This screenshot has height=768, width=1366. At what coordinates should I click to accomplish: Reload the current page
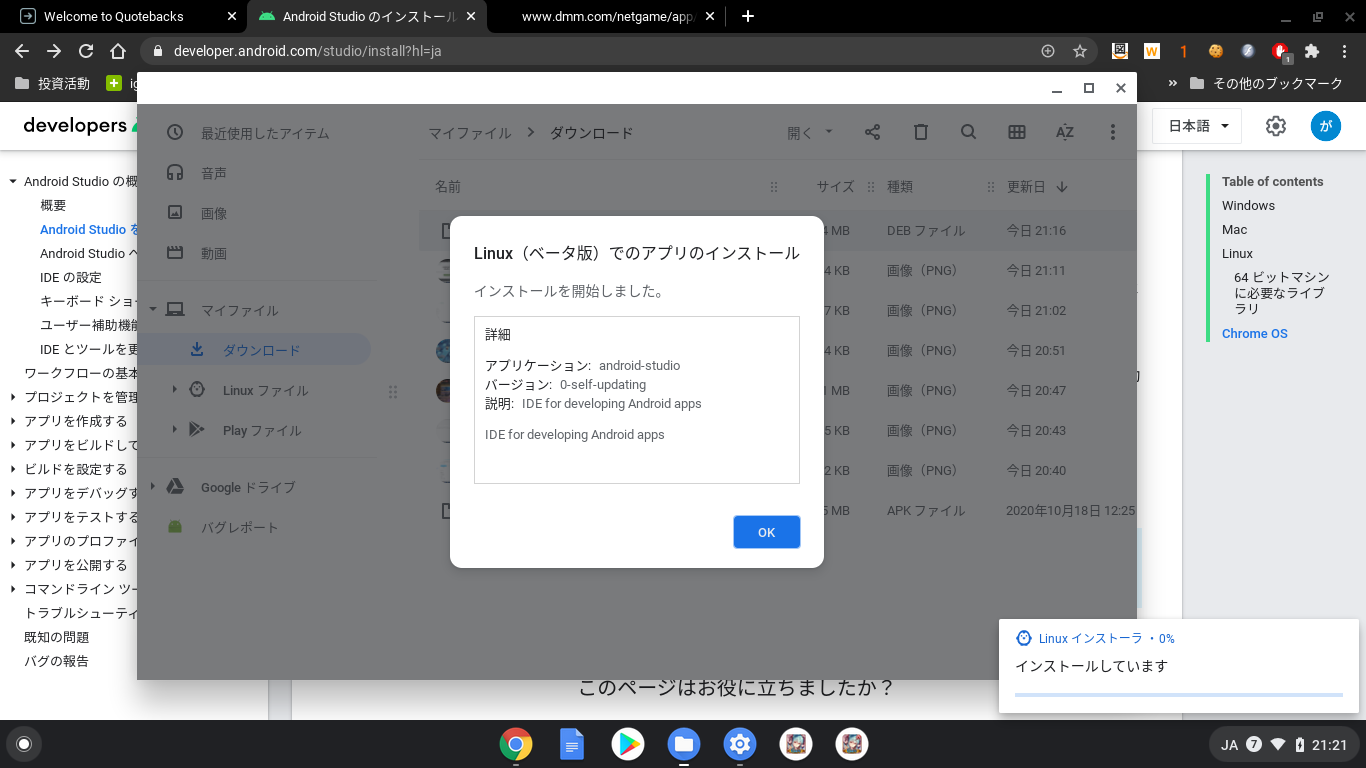pos(86,51)
